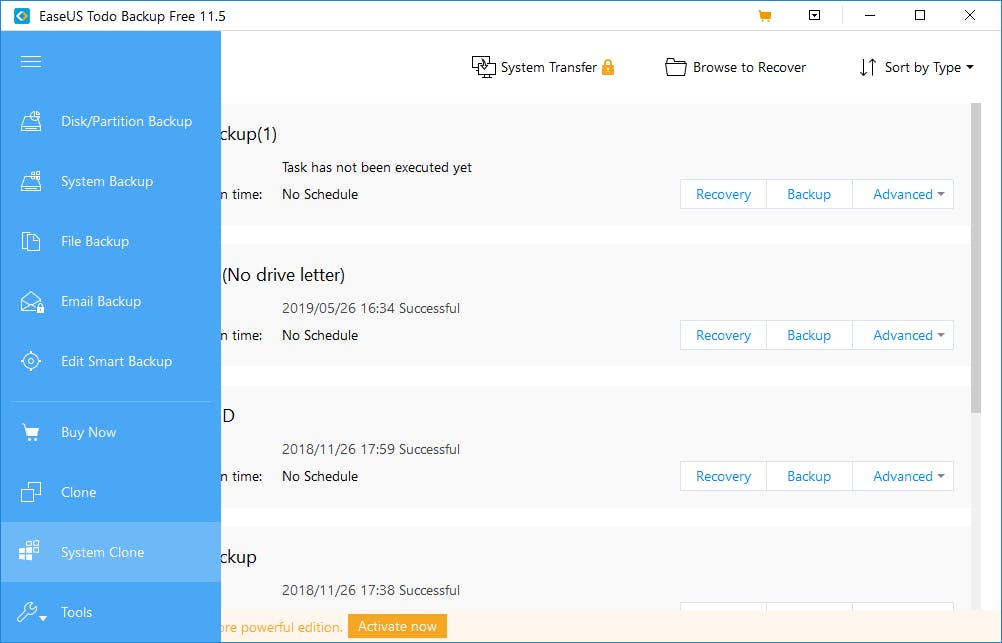Click Browse to Recover label
Screen dimensions: 1002x643
(750, 67)
